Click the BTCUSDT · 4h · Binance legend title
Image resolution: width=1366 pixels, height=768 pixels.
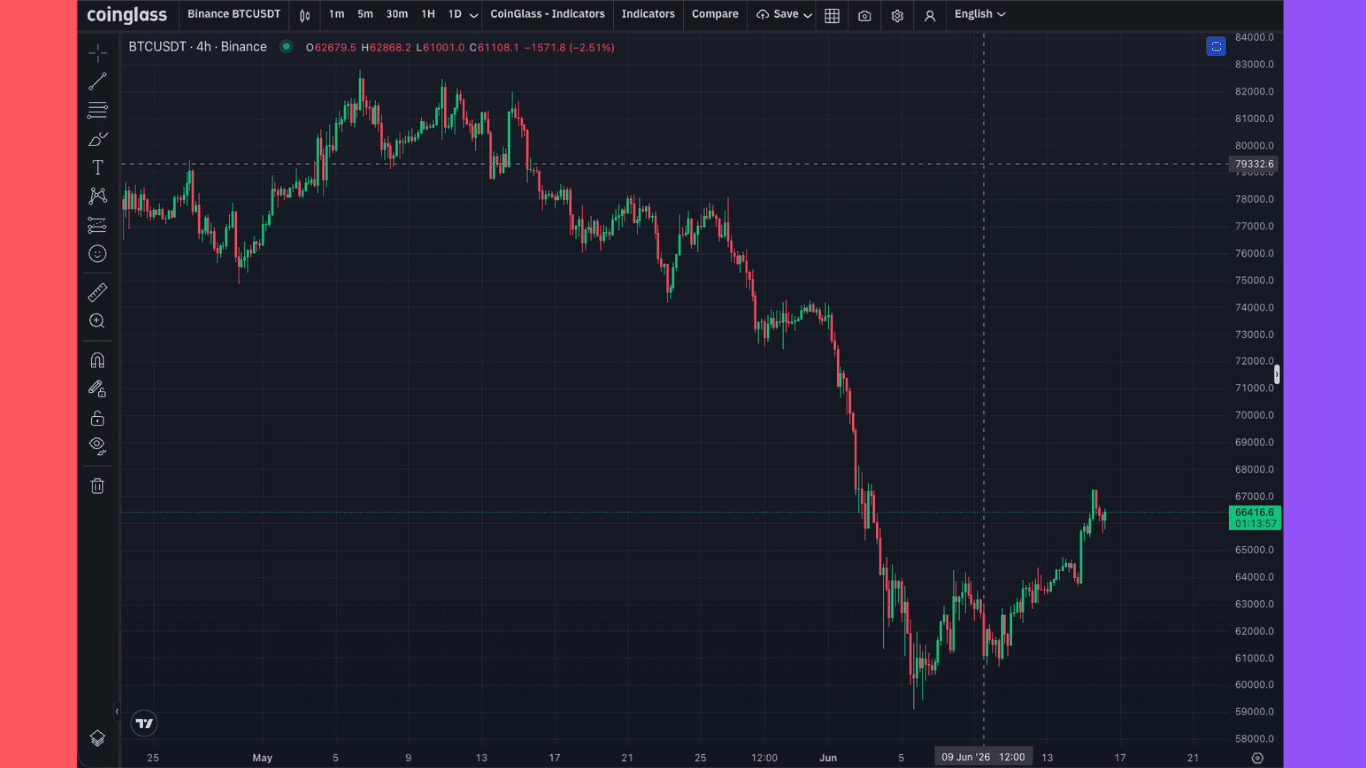coord(197,47)
